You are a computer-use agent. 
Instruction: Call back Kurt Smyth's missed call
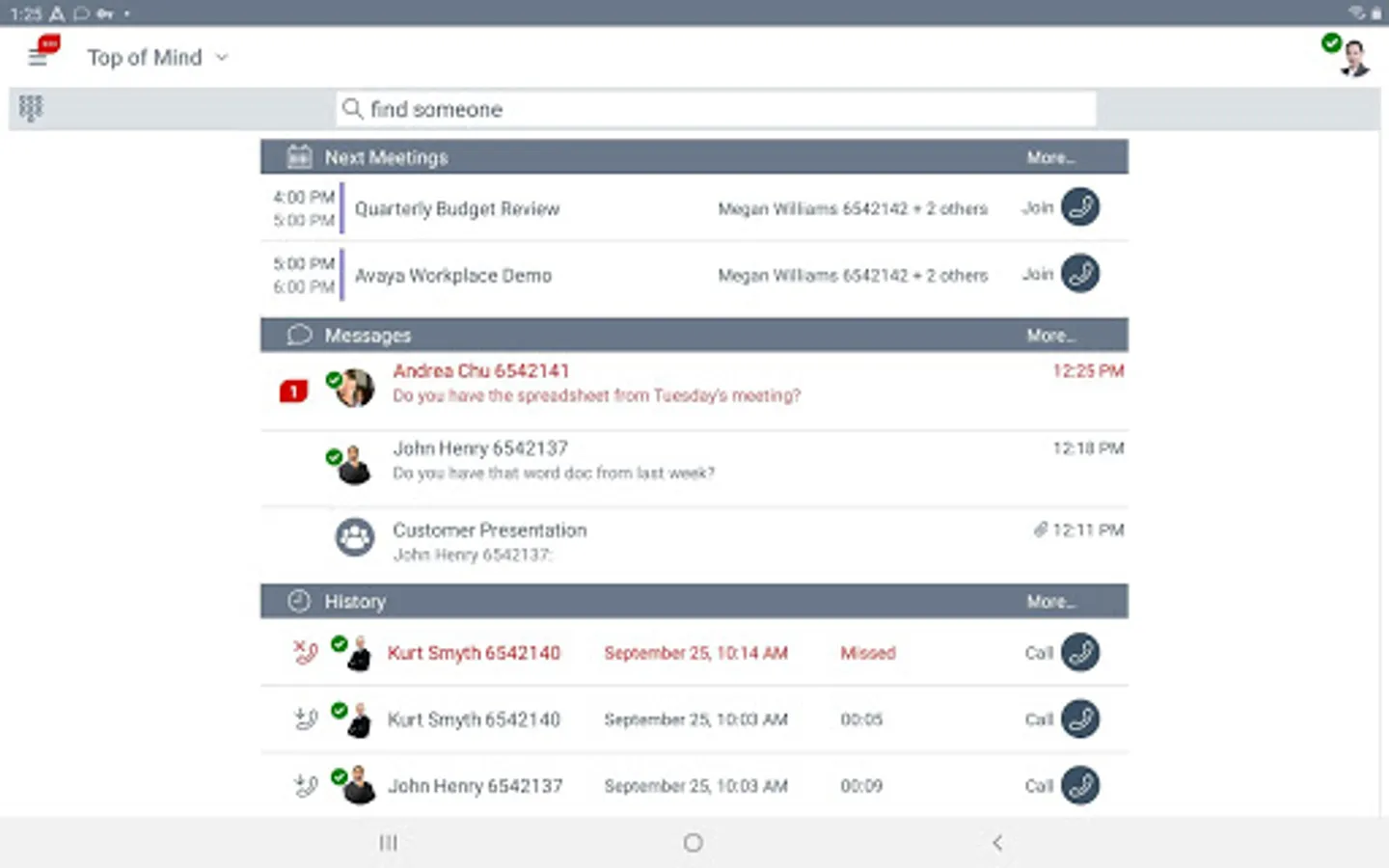(1080, 652)
